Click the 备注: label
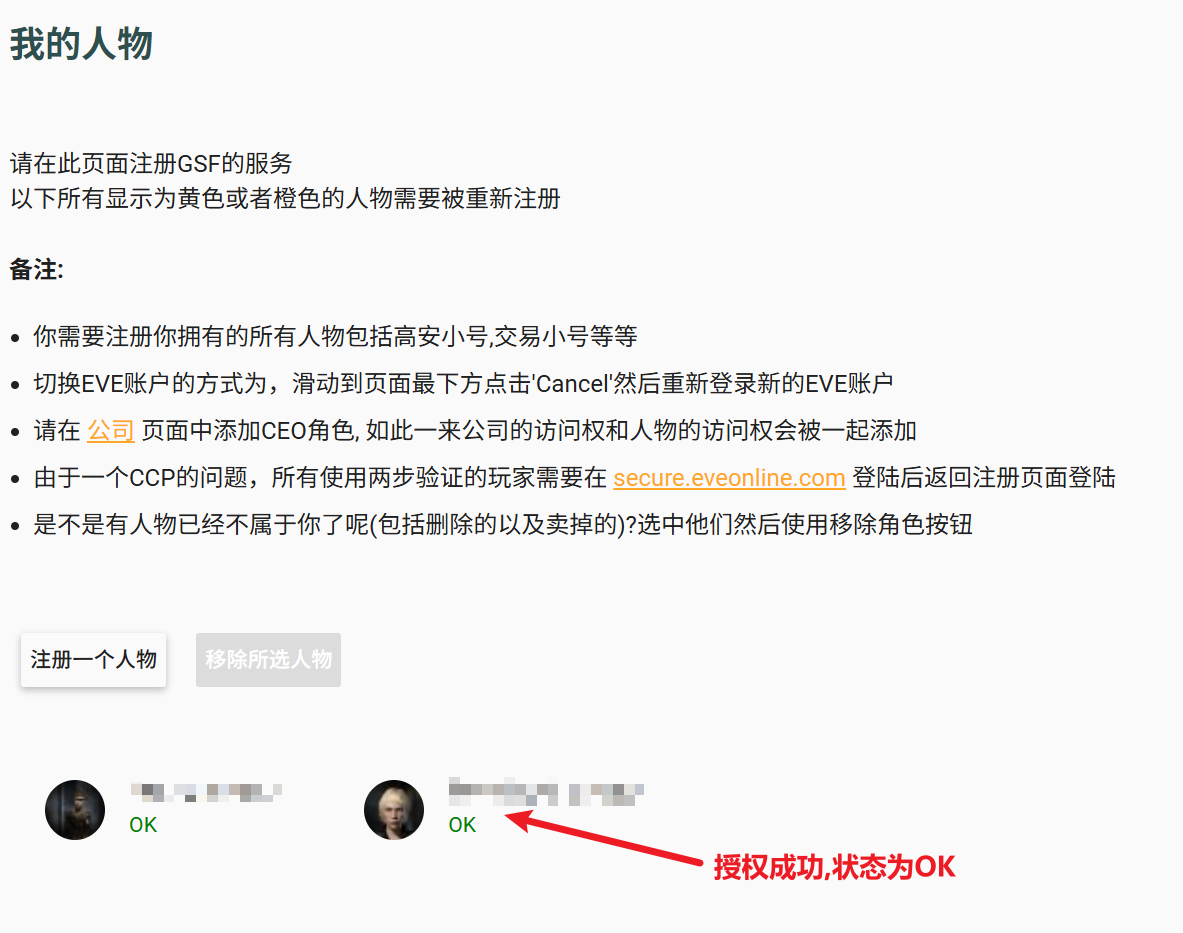Viewport: 1183px width, 933px height. [x=37, y=269]
